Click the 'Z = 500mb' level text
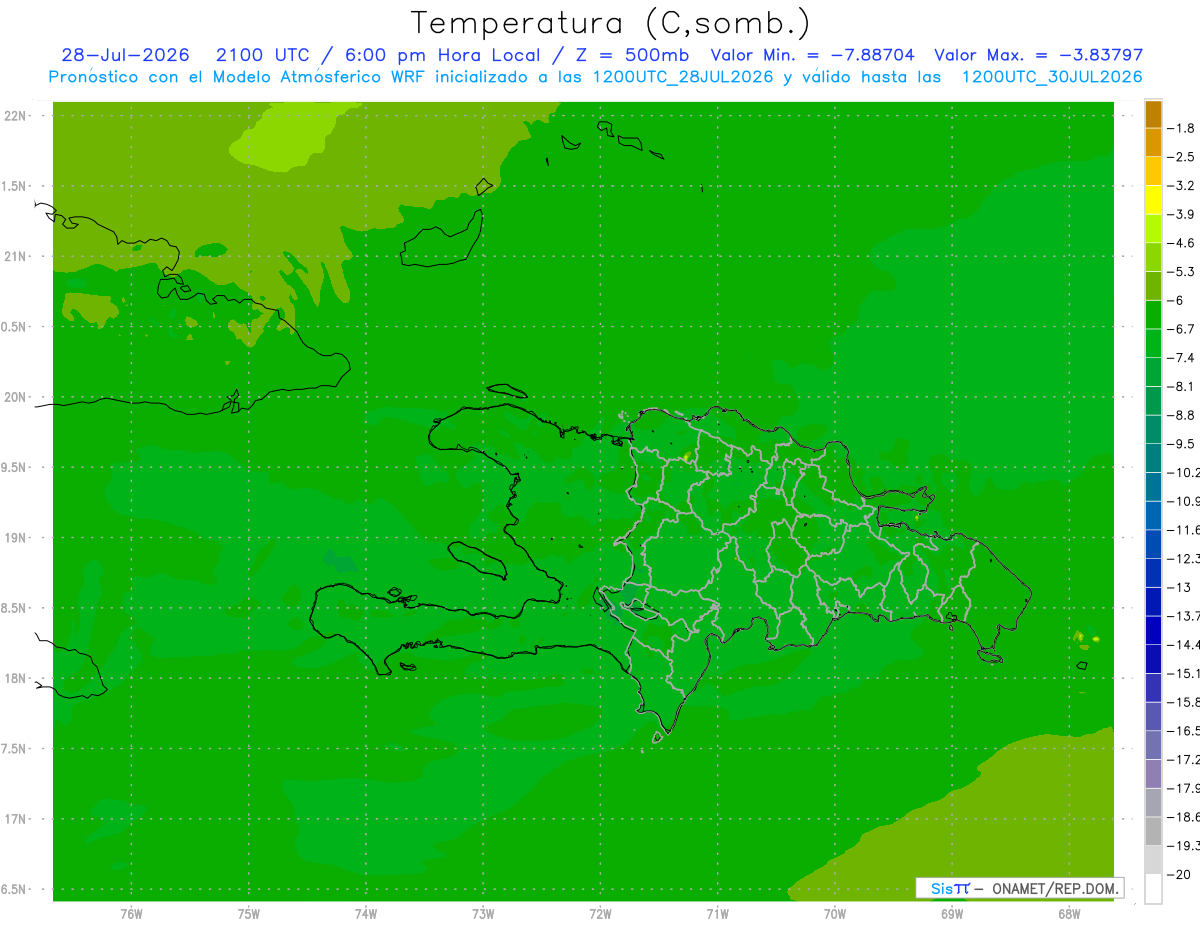This screenshot has width=1200, height=927. point(633,55)
